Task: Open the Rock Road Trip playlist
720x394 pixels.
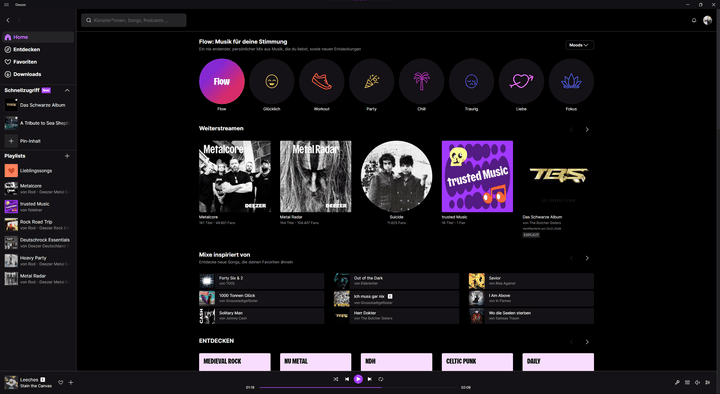Action: pyautogui.click(x=38, y=225)
